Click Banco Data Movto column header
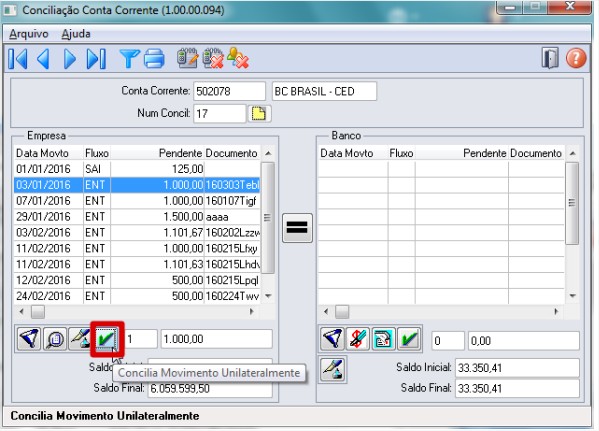This screenshot has width=599, height=431. click(x=353, y=153)
